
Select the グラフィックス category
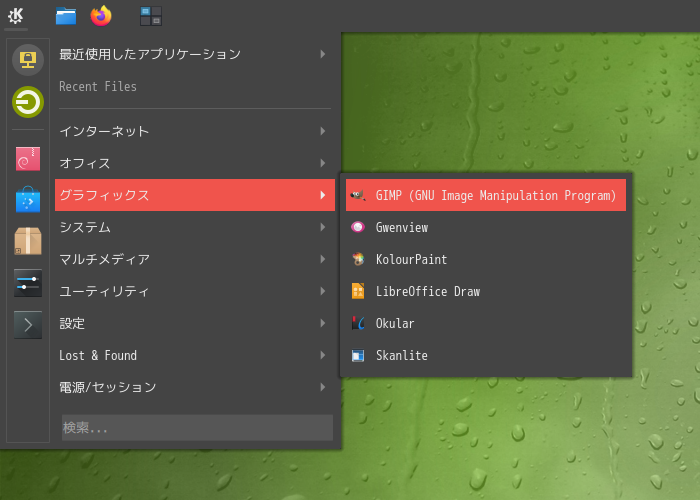[x=195, y=195]
